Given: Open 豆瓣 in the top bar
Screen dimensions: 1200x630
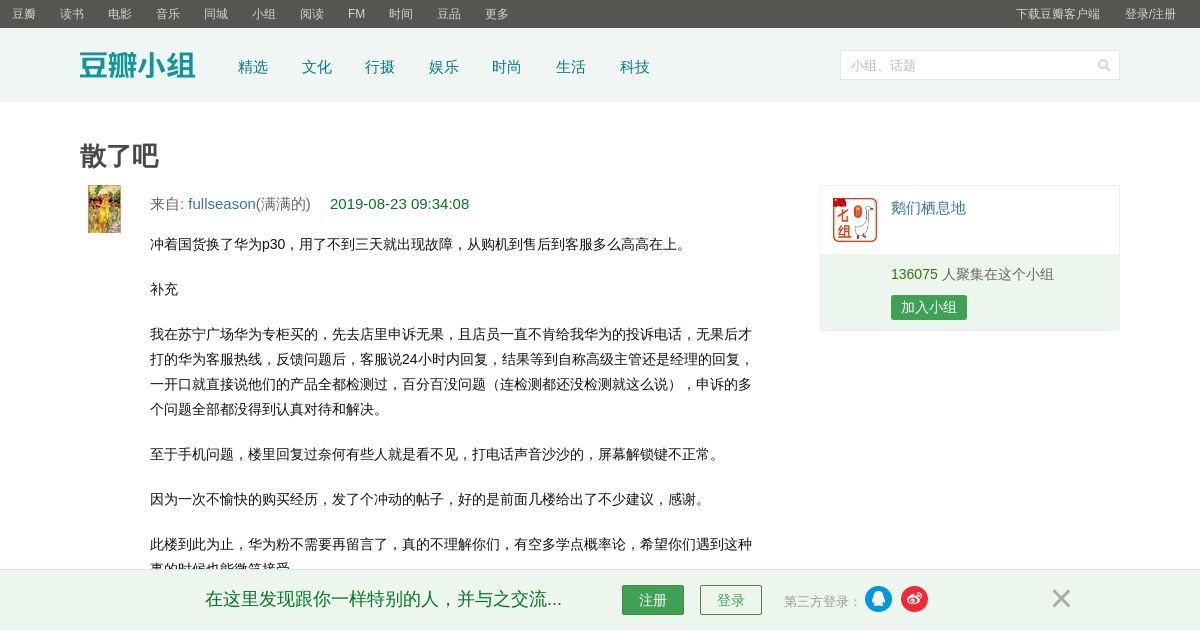Looking at the screenshot, I should tap(24, 14).
